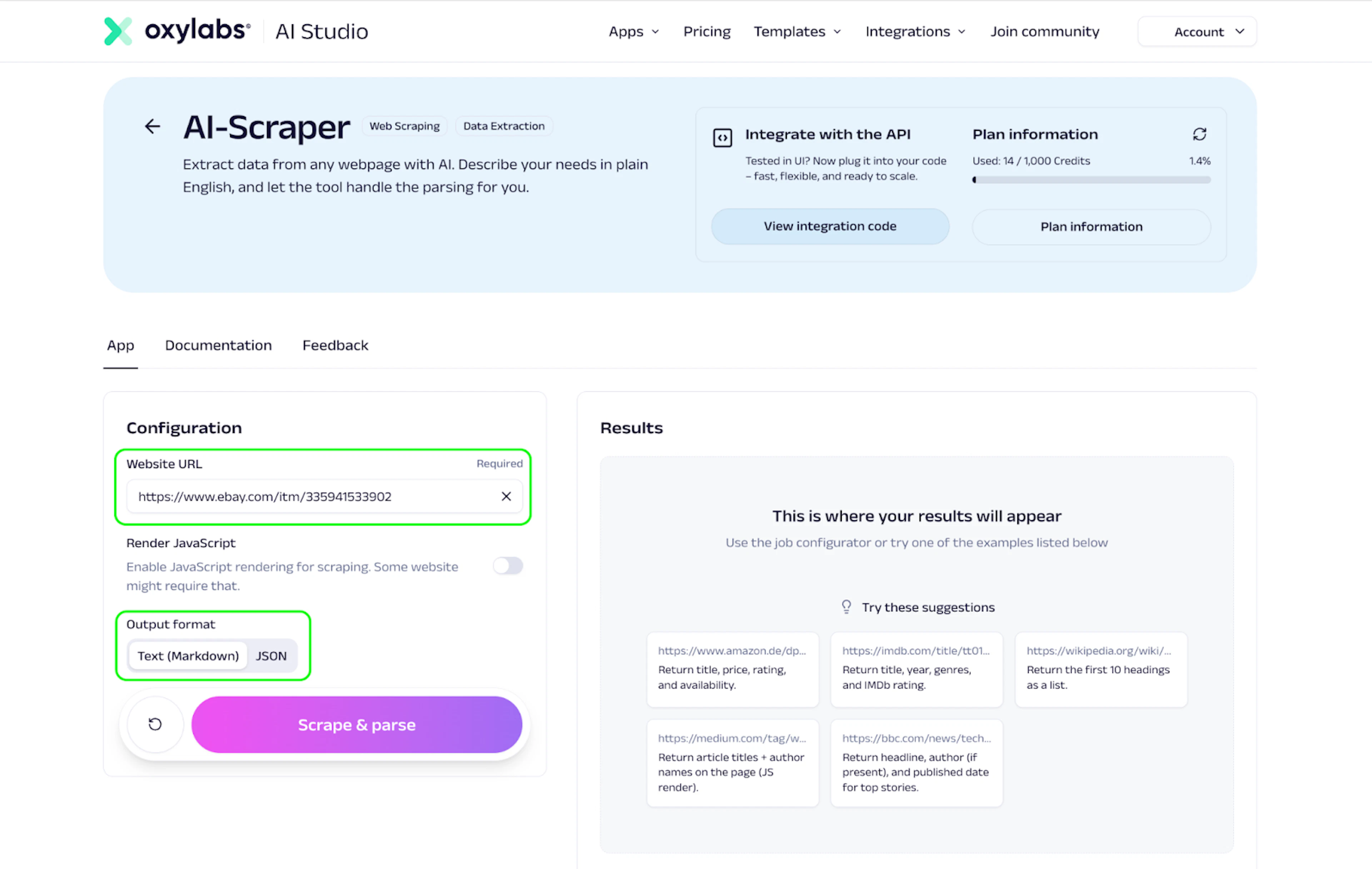This screenshot has width=1372, height=869.
Task: Click the 1.4% usage value
Action: click(x=1199, y=161)
